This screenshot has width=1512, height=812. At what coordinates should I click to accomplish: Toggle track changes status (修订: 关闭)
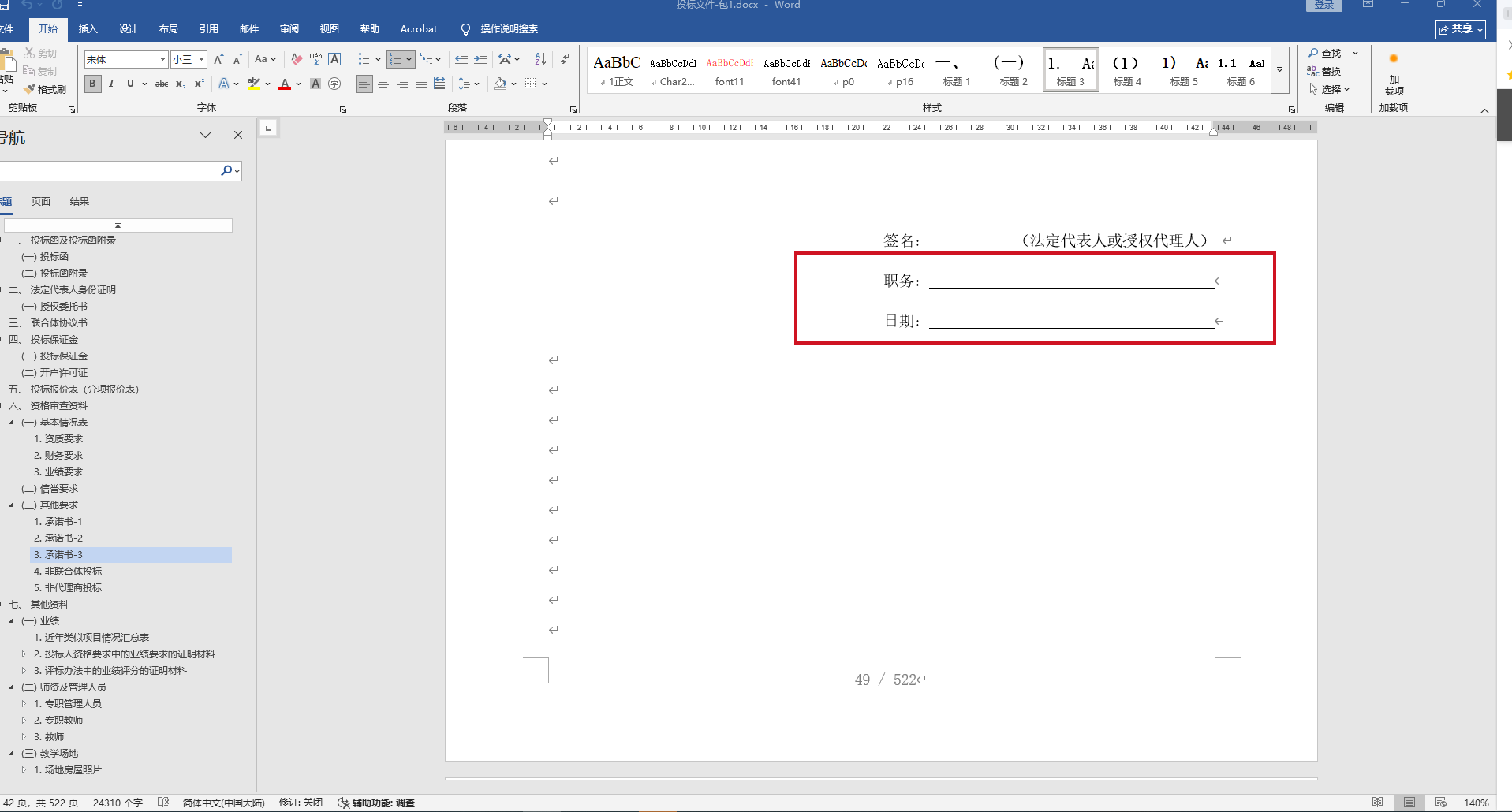[x=301, y=803]
